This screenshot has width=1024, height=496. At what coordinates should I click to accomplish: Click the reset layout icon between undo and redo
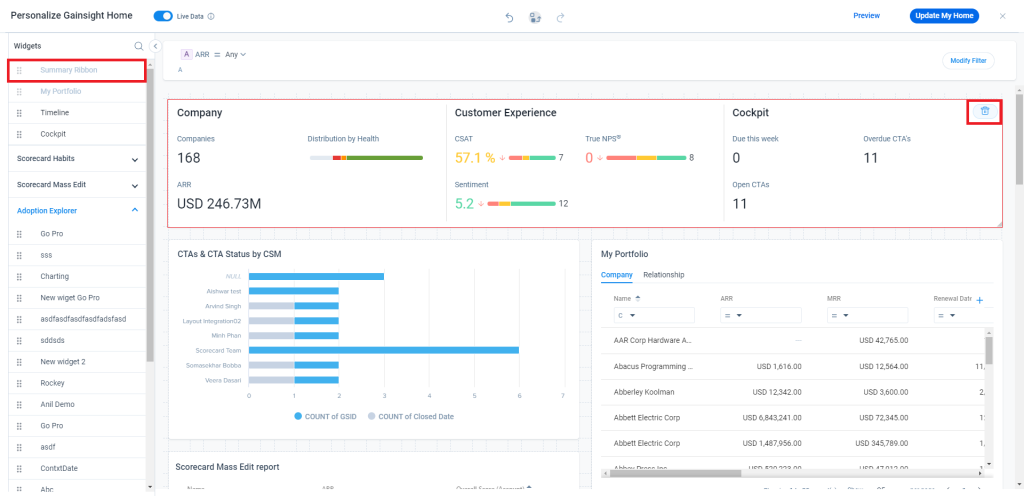pyautogui.click(x=535, y=18)
